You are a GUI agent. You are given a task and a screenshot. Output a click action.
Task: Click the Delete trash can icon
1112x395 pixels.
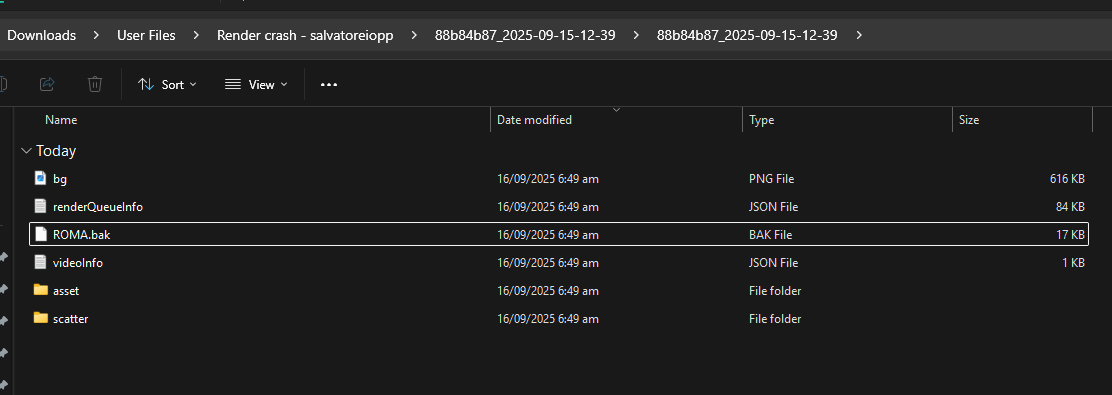(94, 84)
